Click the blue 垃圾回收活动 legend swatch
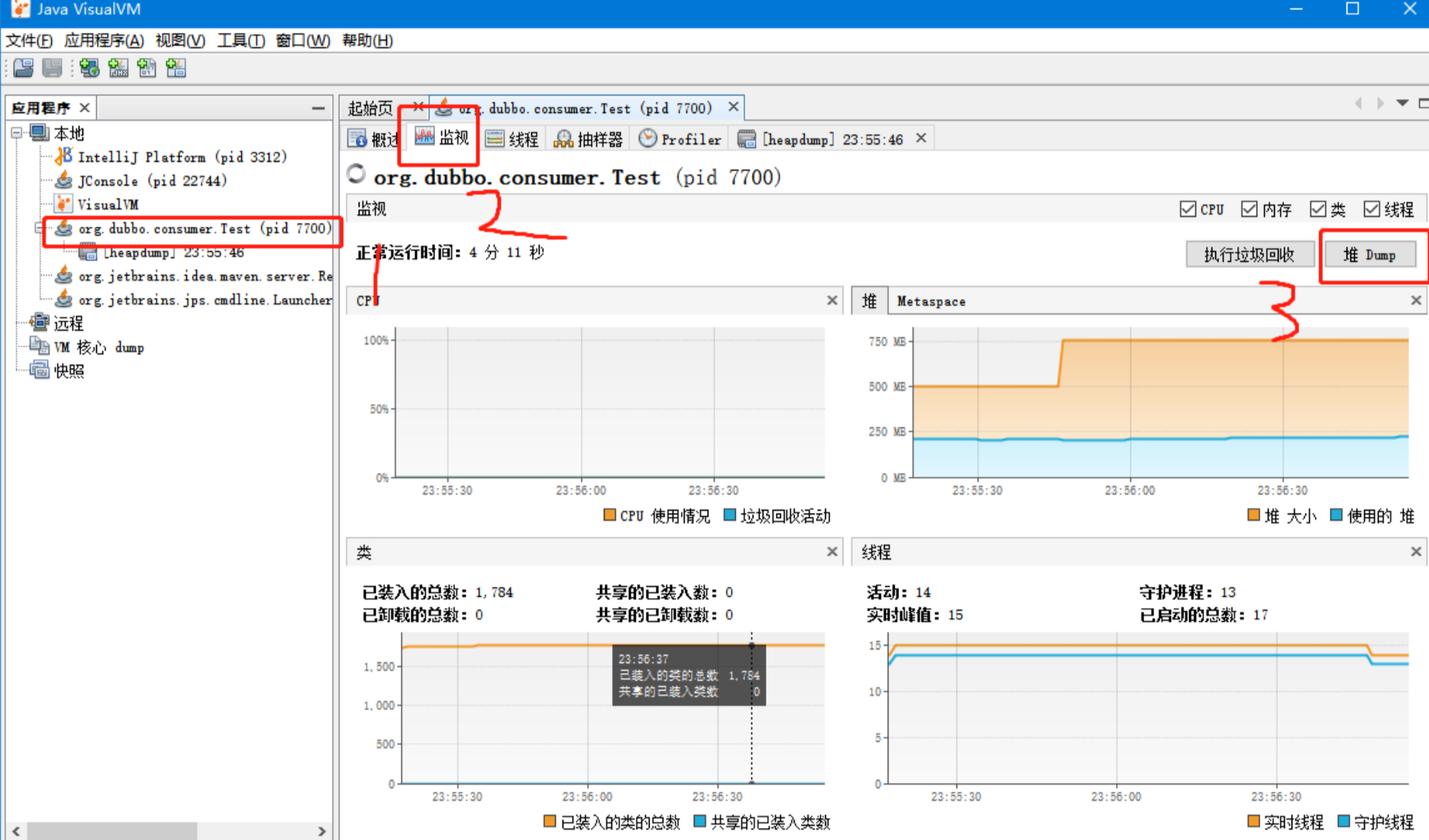1429x840 pixels. [x=729, y=515]
